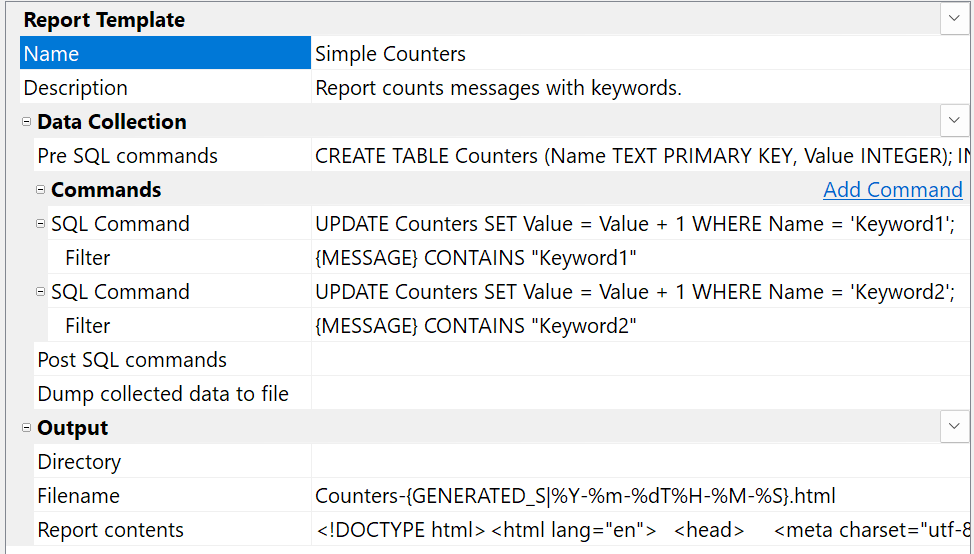The image size is (974, 554).
Task: Collapse the Keyword2 SQL Command node
Action: 40,292
